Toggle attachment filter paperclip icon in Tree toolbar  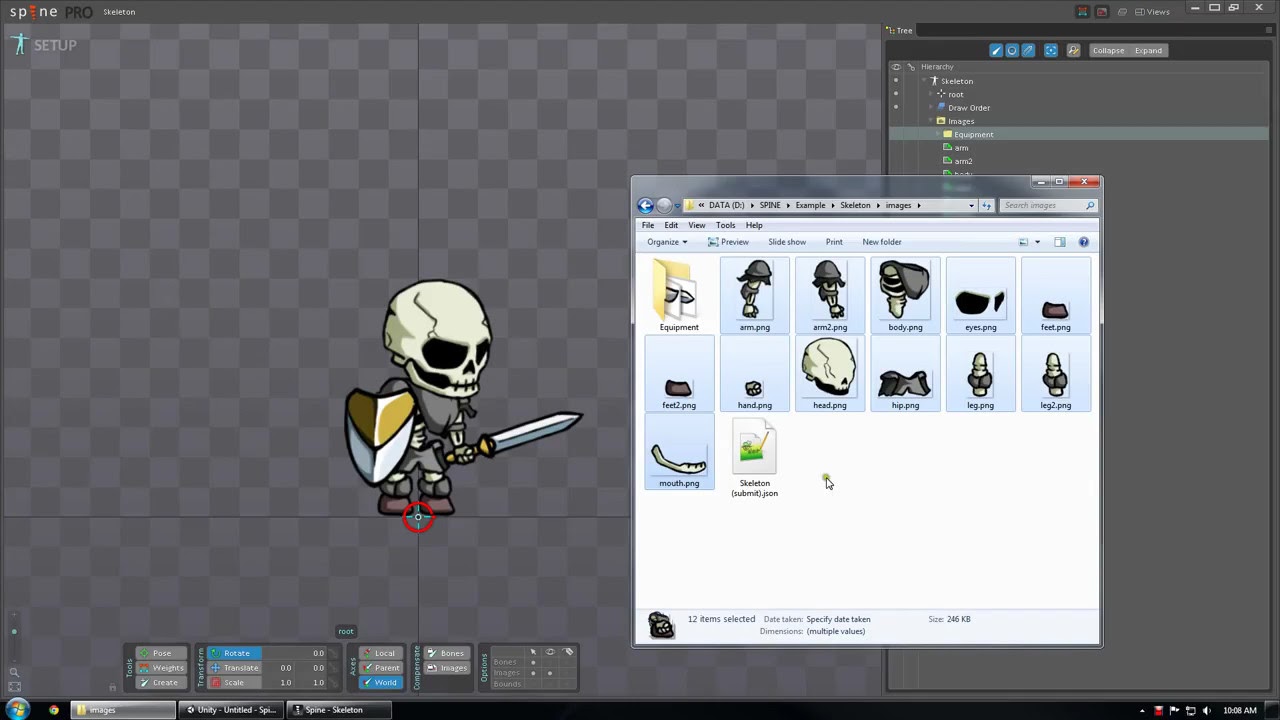(1028, 50)
